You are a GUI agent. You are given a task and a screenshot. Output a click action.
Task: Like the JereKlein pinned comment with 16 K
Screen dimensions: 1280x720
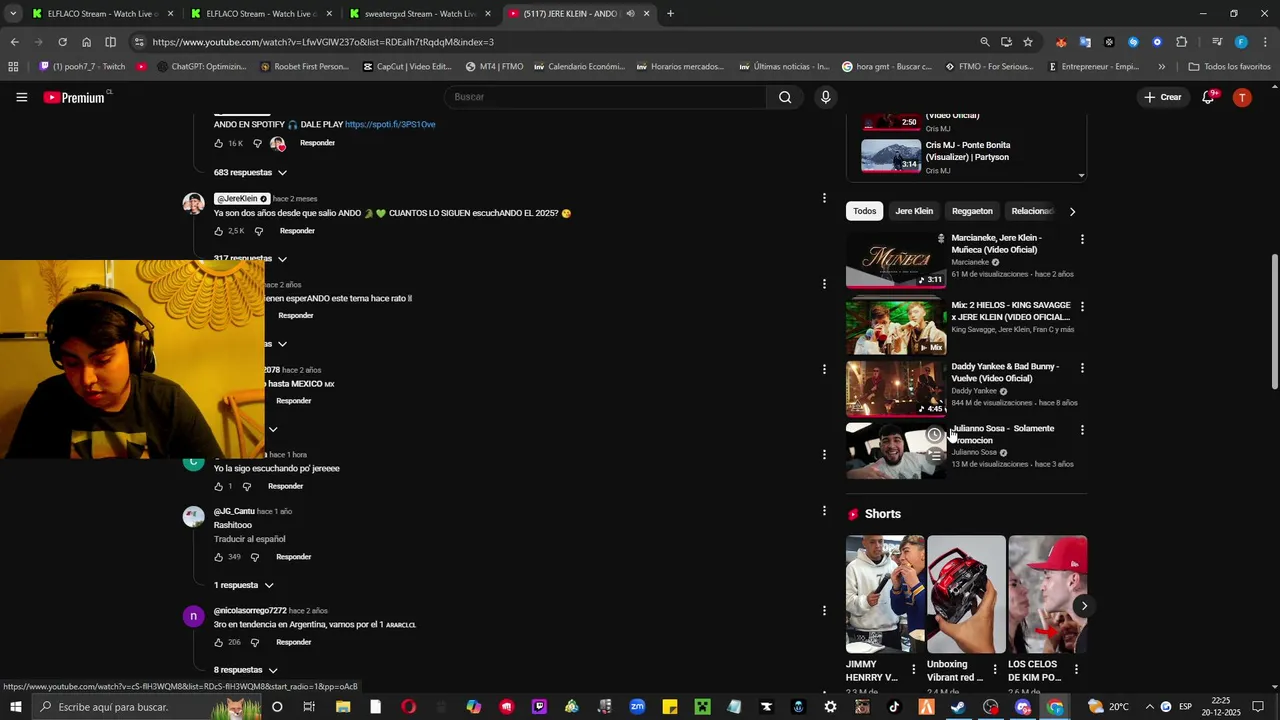tap(218, 143)
